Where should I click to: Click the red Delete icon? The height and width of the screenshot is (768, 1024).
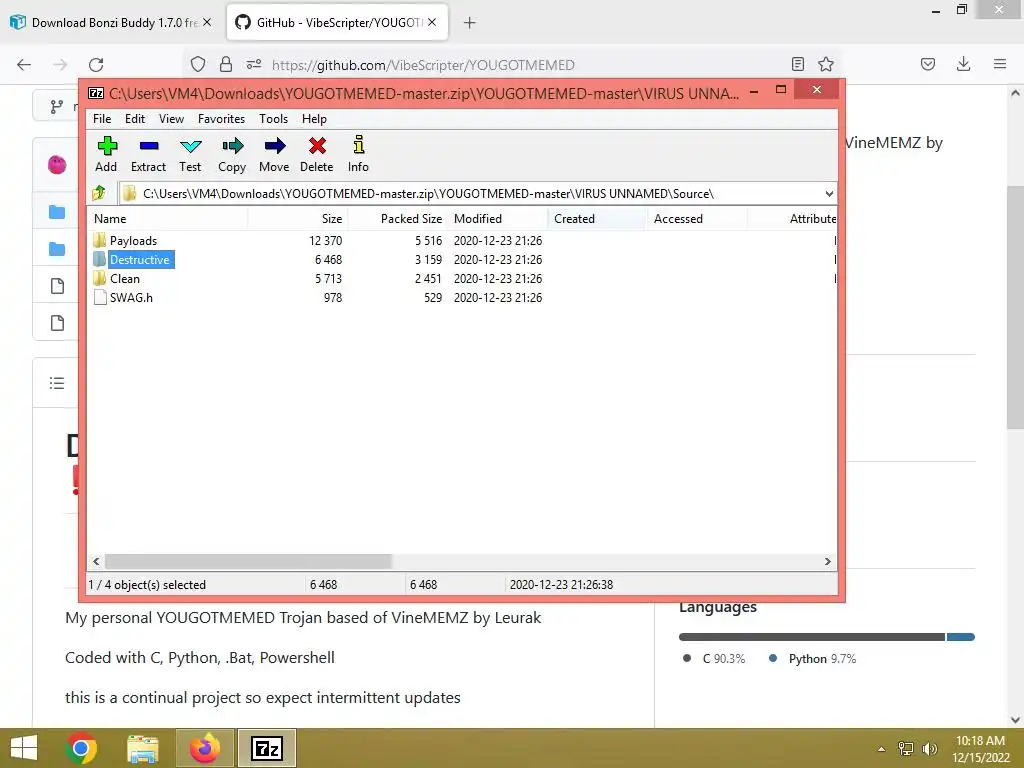point(317,146)
